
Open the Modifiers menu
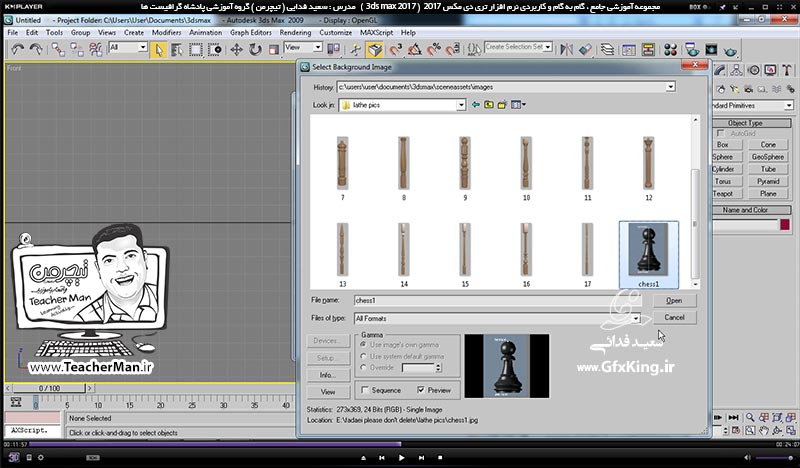pyautogui.click(x=166, y=32)
